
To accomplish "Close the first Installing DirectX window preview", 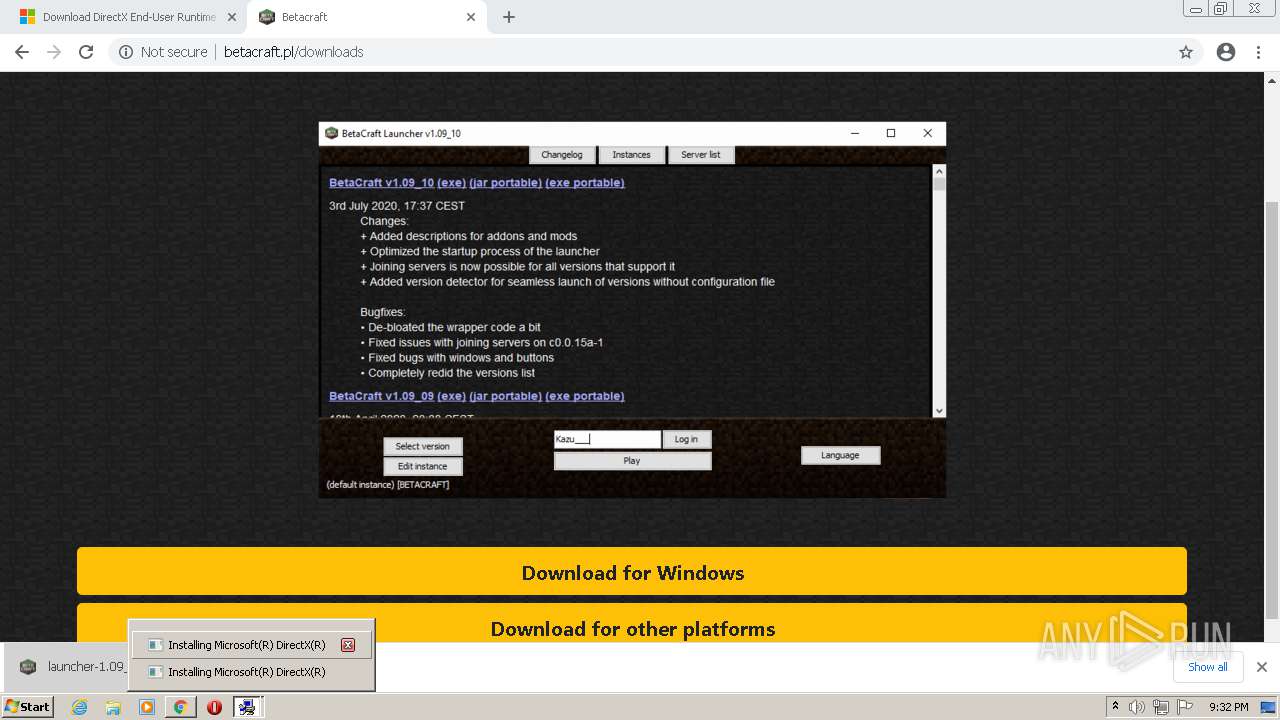I will point(348,645).
